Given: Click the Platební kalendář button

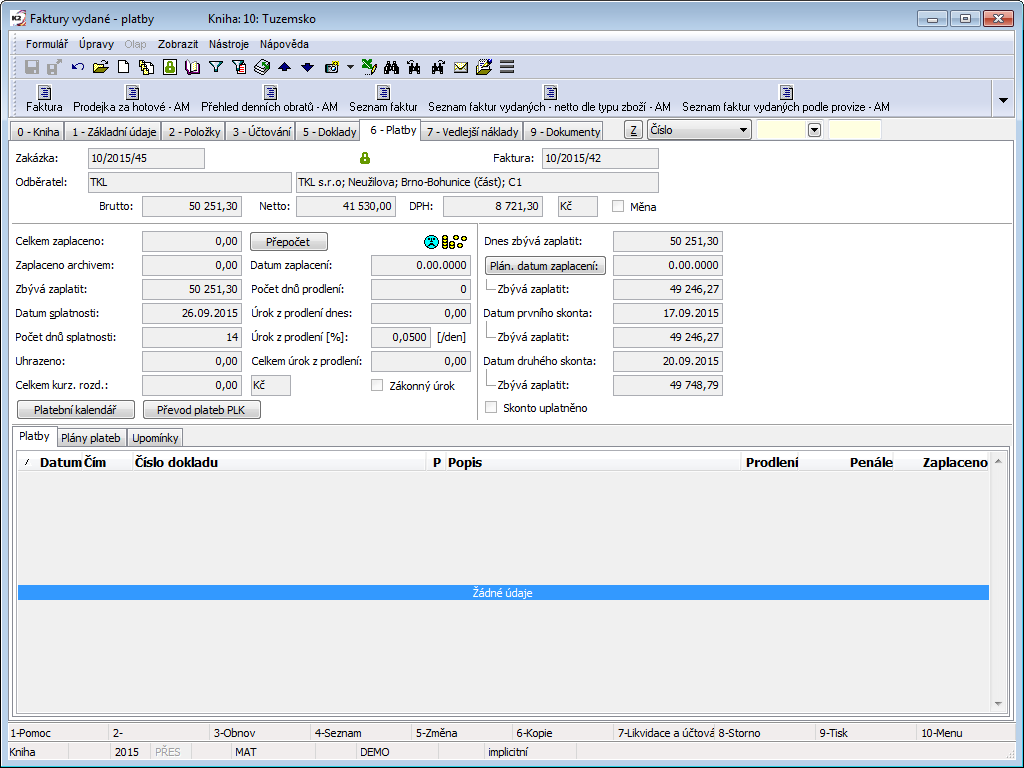Looking at the screenshot, I should tap(76, 410).
